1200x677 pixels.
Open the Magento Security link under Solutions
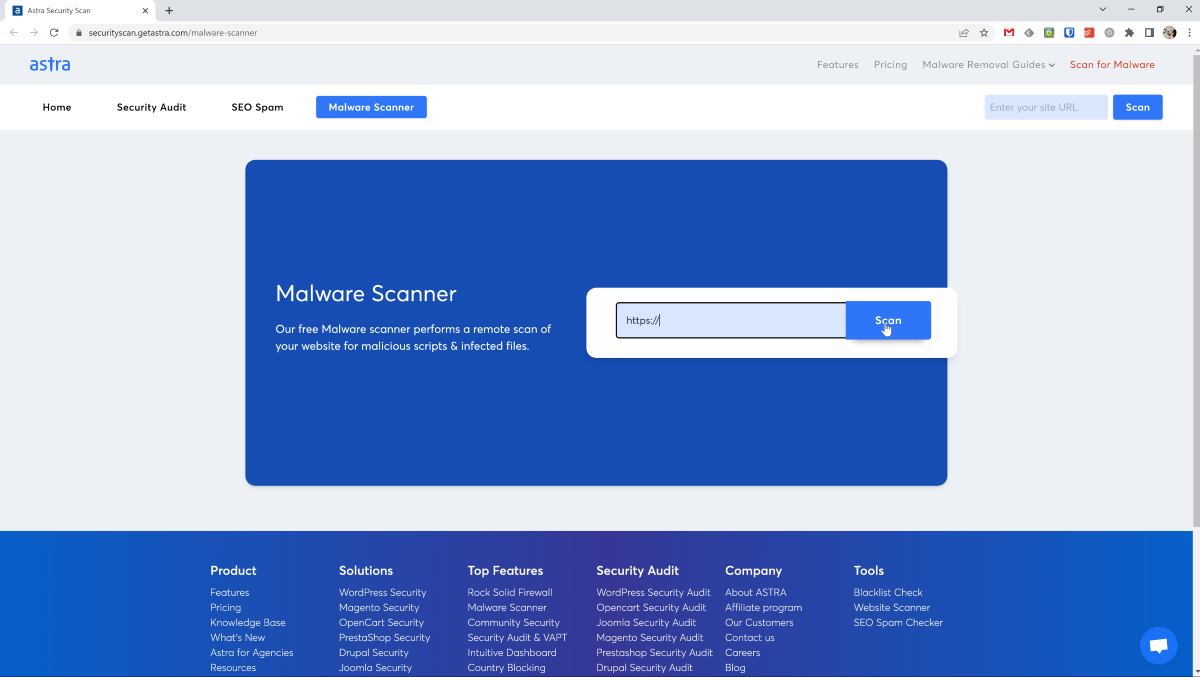pyautogui.click(x=379, y=608)
